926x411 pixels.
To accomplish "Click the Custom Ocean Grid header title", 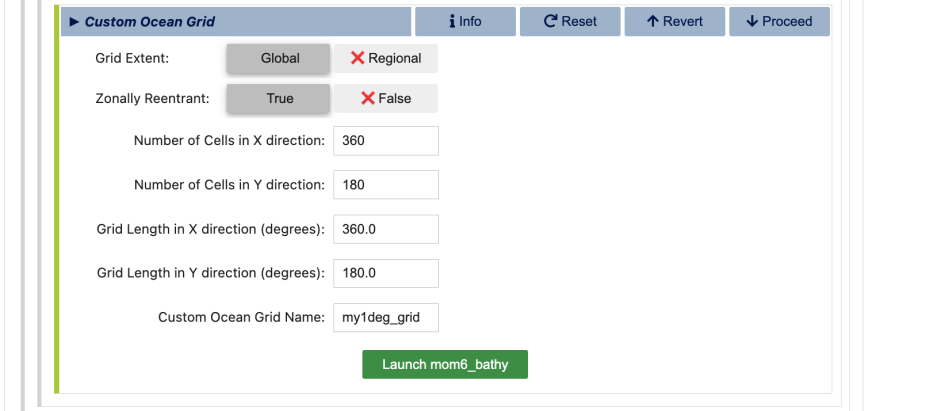I will click(x=150, y=22).
